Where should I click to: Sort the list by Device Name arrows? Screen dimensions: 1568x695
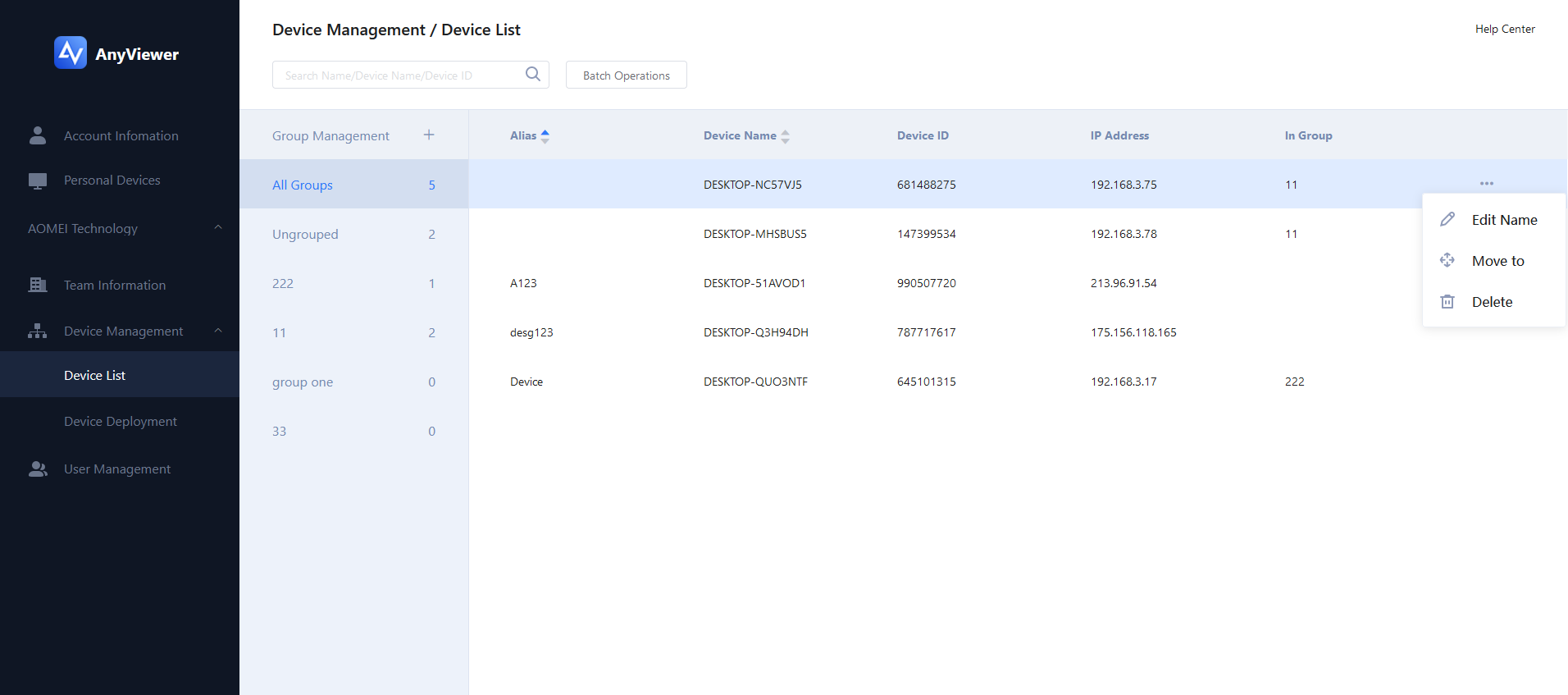(x=785, y=136)
